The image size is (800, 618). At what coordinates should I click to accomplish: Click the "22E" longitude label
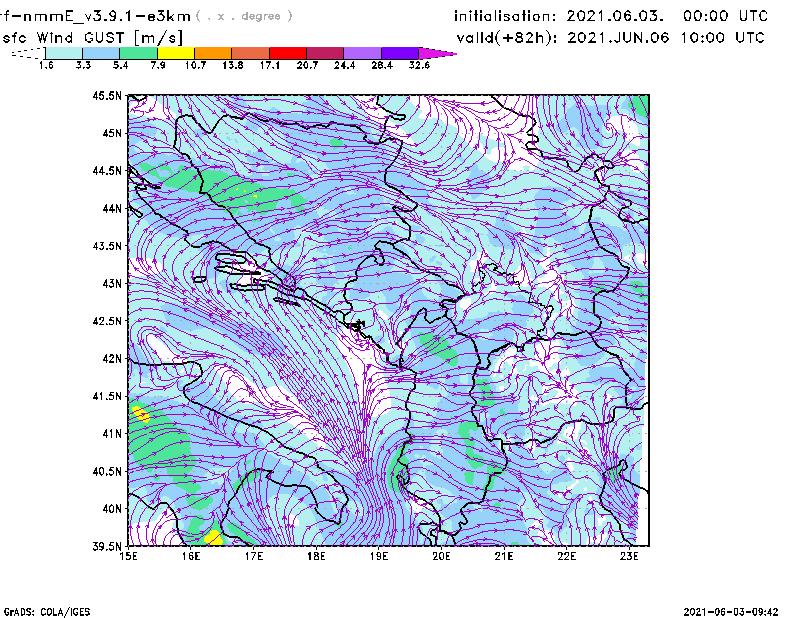click(x=566, y=556)
